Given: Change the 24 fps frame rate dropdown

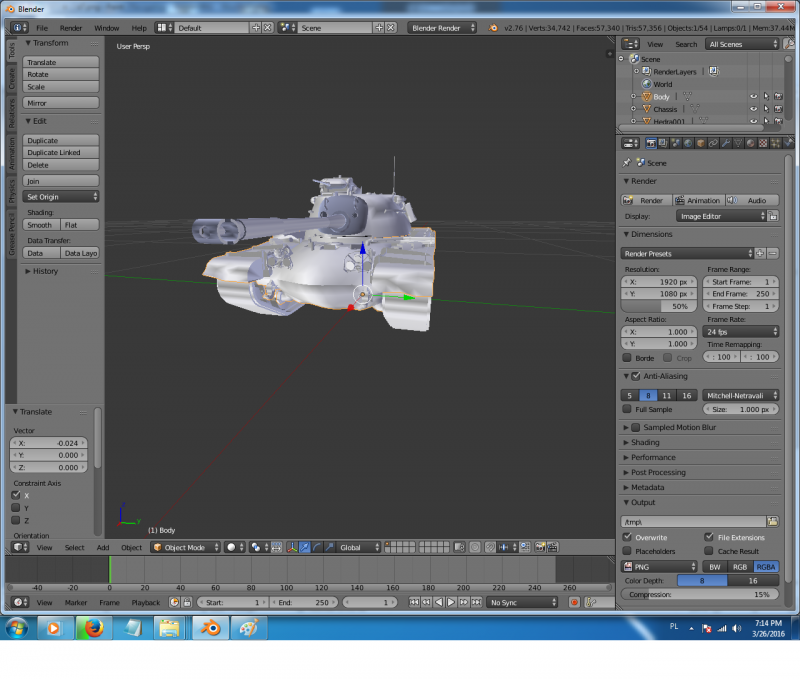Looking at the screenshot, I should tap(741, 332).
